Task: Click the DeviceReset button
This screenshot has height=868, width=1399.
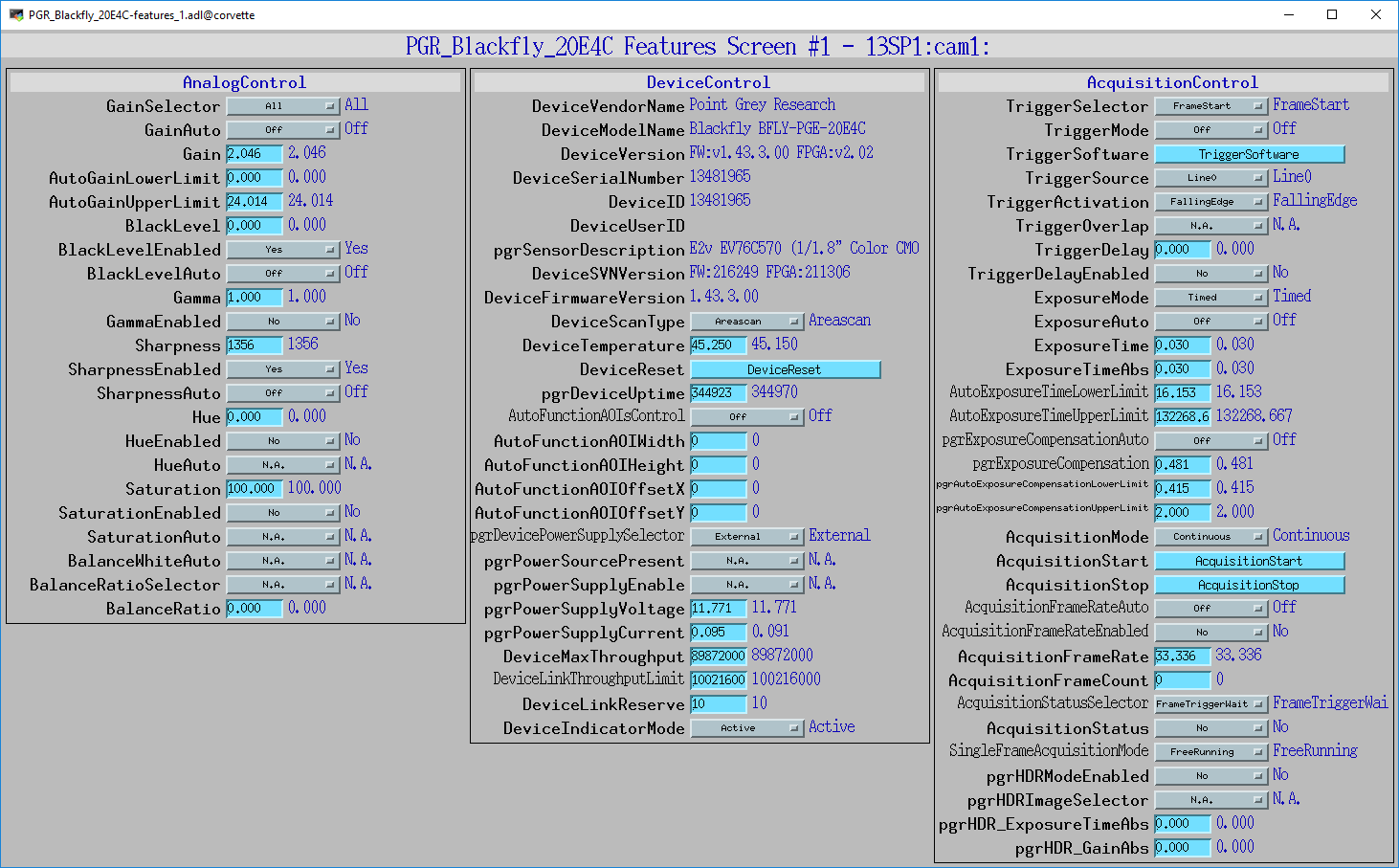Action: pyautogui.click(x=786, y=369)
